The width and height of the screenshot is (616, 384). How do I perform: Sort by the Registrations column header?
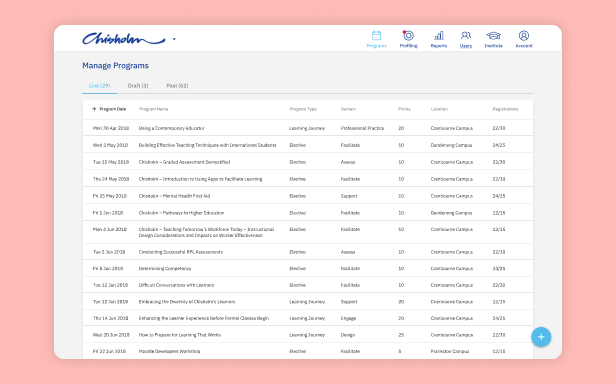click(505, 109)
